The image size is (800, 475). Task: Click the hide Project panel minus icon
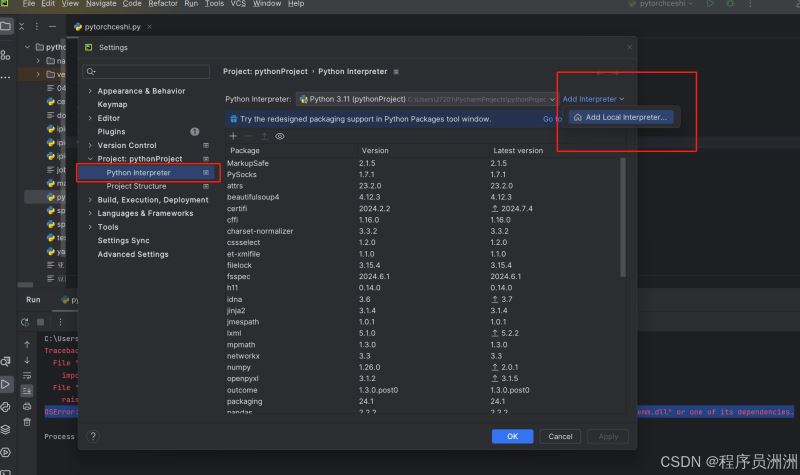click(52, 27)
